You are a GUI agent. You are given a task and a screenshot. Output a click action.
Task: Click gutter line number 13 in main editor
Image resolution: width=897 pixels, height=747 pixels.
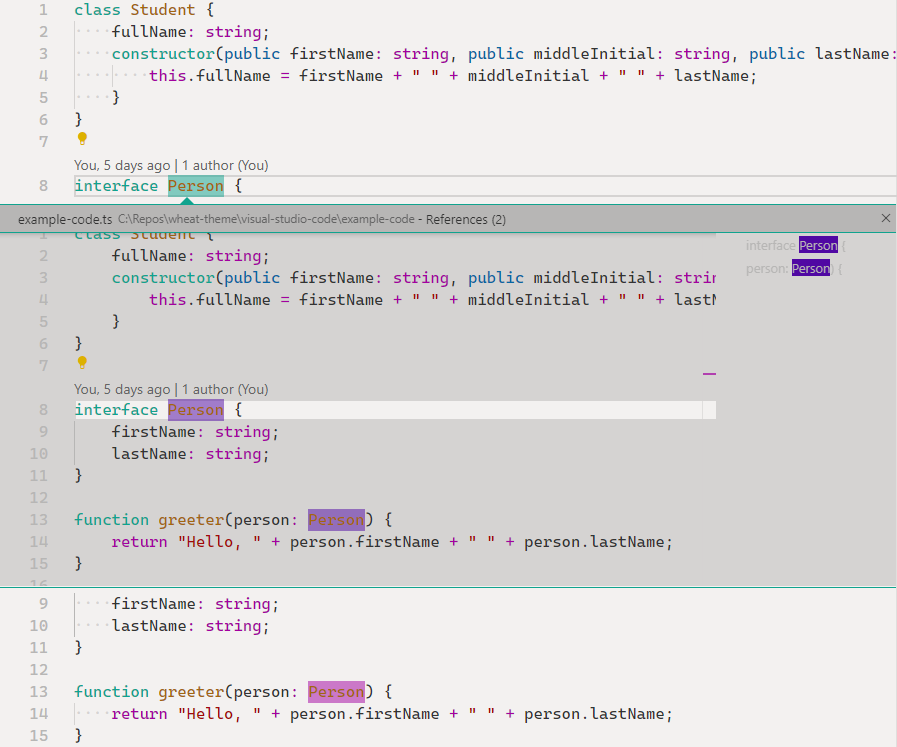39,692
